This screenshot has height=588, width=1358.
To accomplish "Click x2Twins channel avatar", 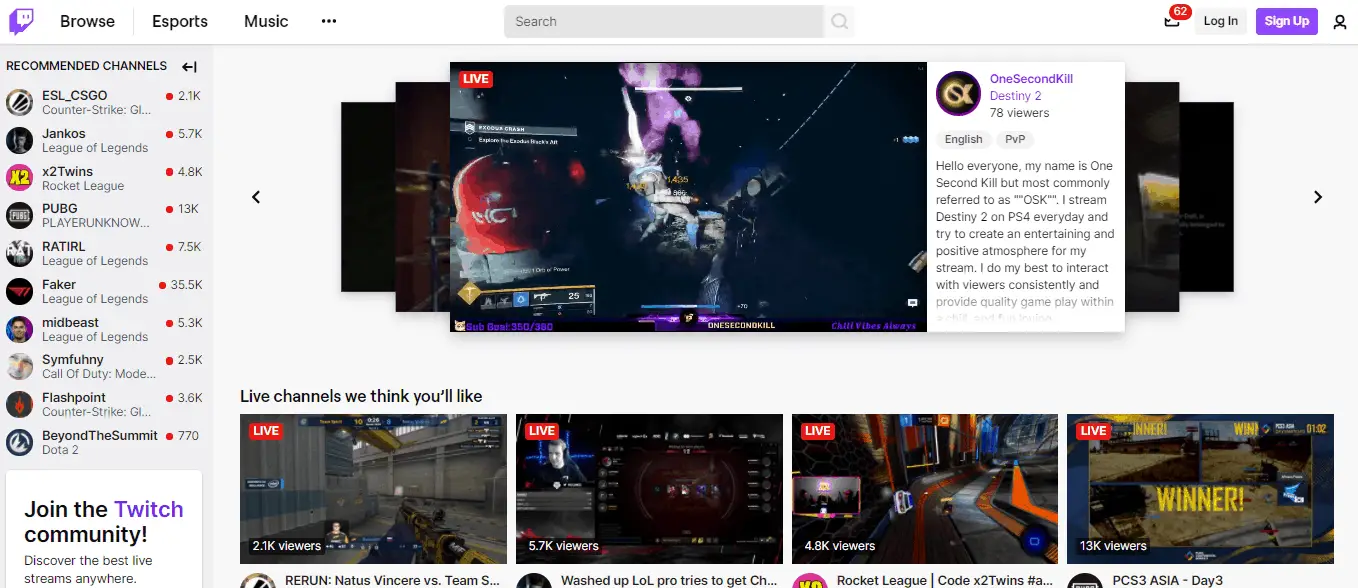I will click(x=19, y=178).
